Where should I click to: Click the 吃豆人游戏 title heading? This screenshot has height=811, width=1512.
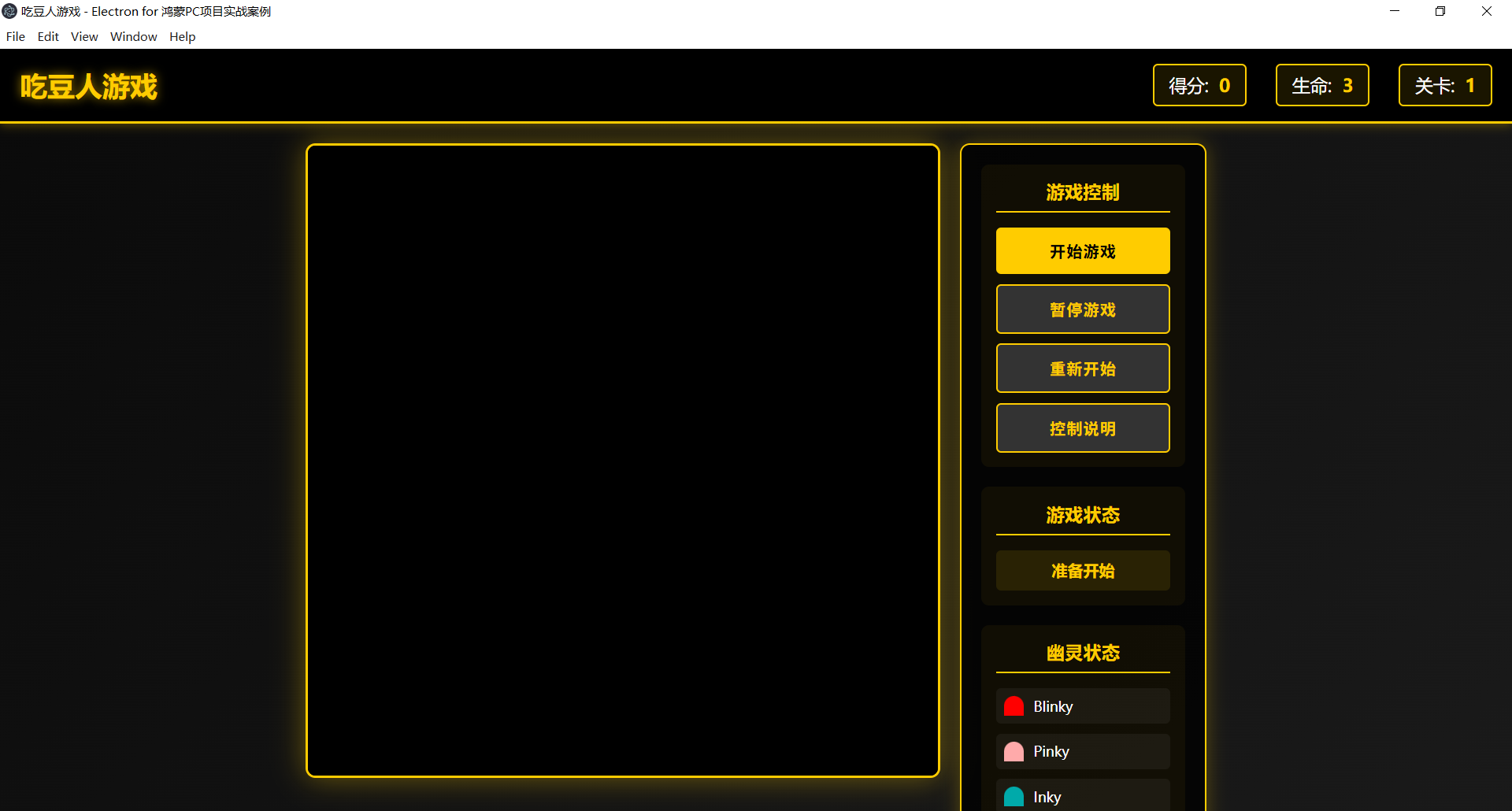[x=89, y=87]
